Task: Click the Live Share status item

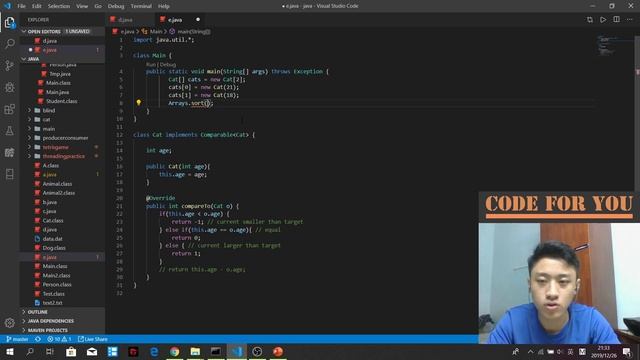Action: point(93,339)
